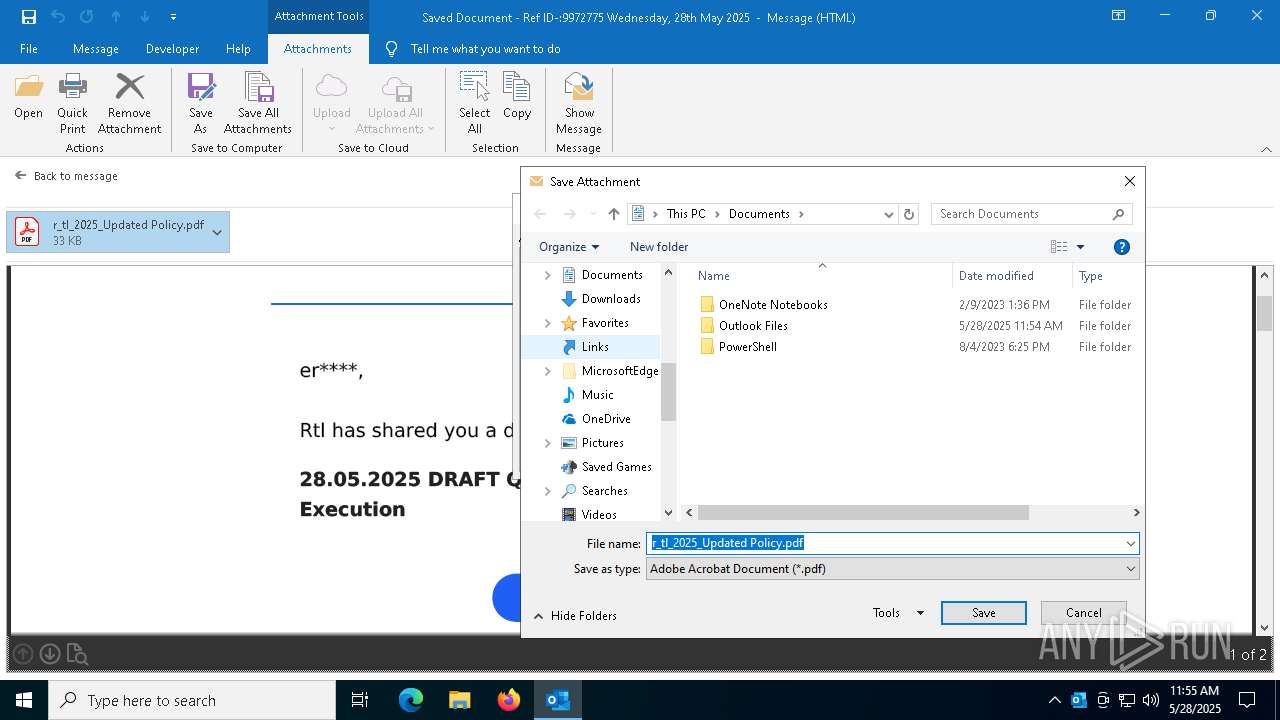
Task: Open the Organize menu
Action: [569, 247]
